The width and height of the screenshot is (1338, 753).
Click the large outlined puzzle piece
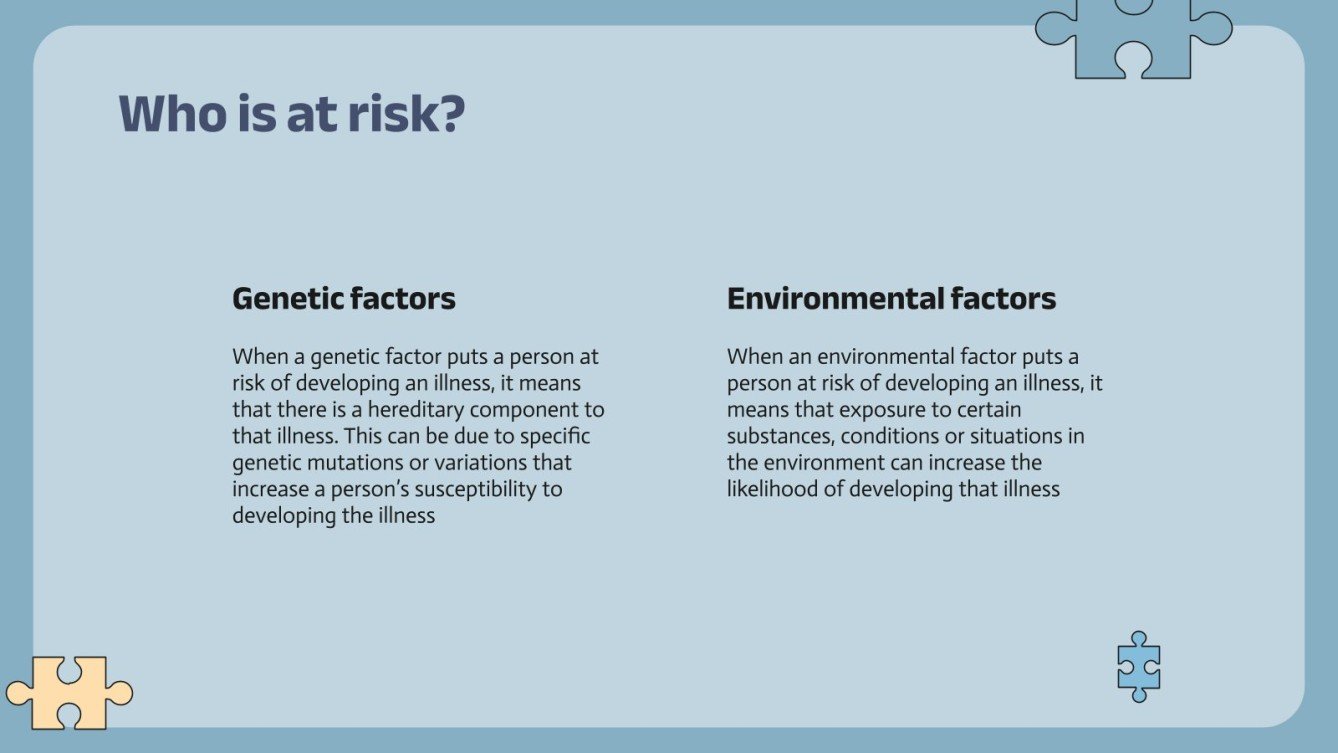1132,38
